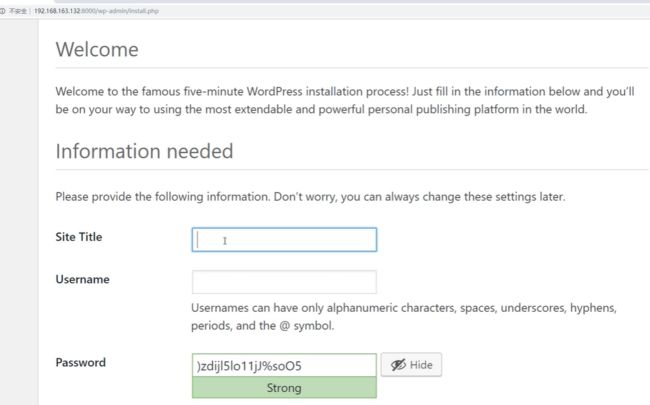Hide the password with the Hide button
This screenshot has height=405, width=650.
click(x=411, y=365)
